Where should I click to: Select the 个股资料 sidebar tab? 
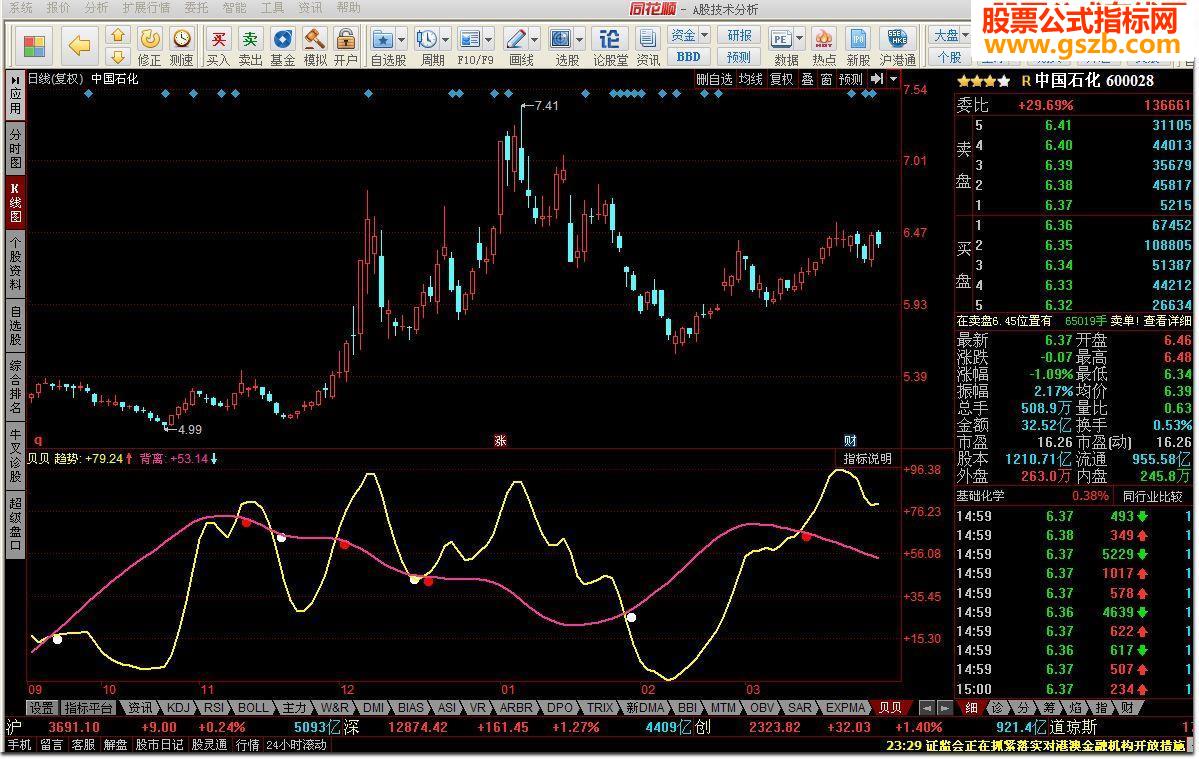click(x=15, y=264)
